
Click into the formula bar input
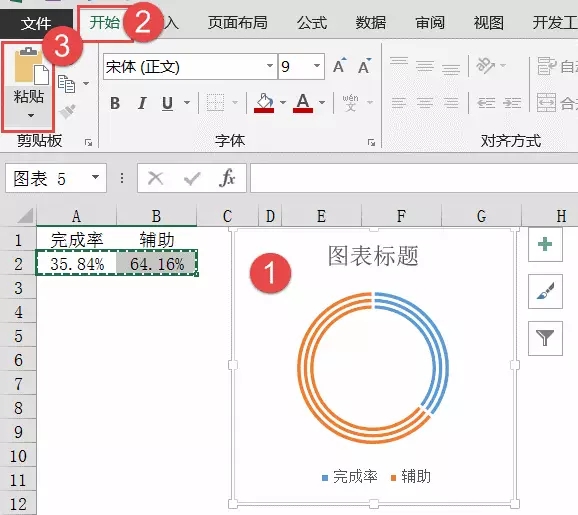coord(414,178)
